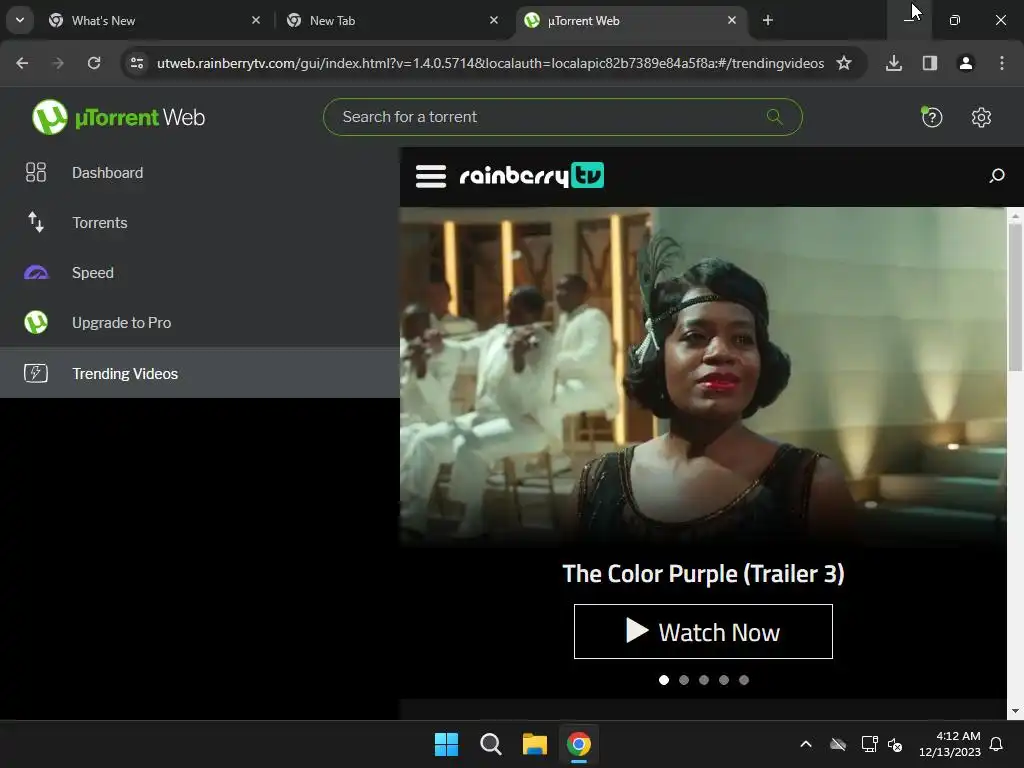Expand the tab search dropdown arrow
Image resolution: width=1024 pixels, height=768 pixels.
pos(20,21)
